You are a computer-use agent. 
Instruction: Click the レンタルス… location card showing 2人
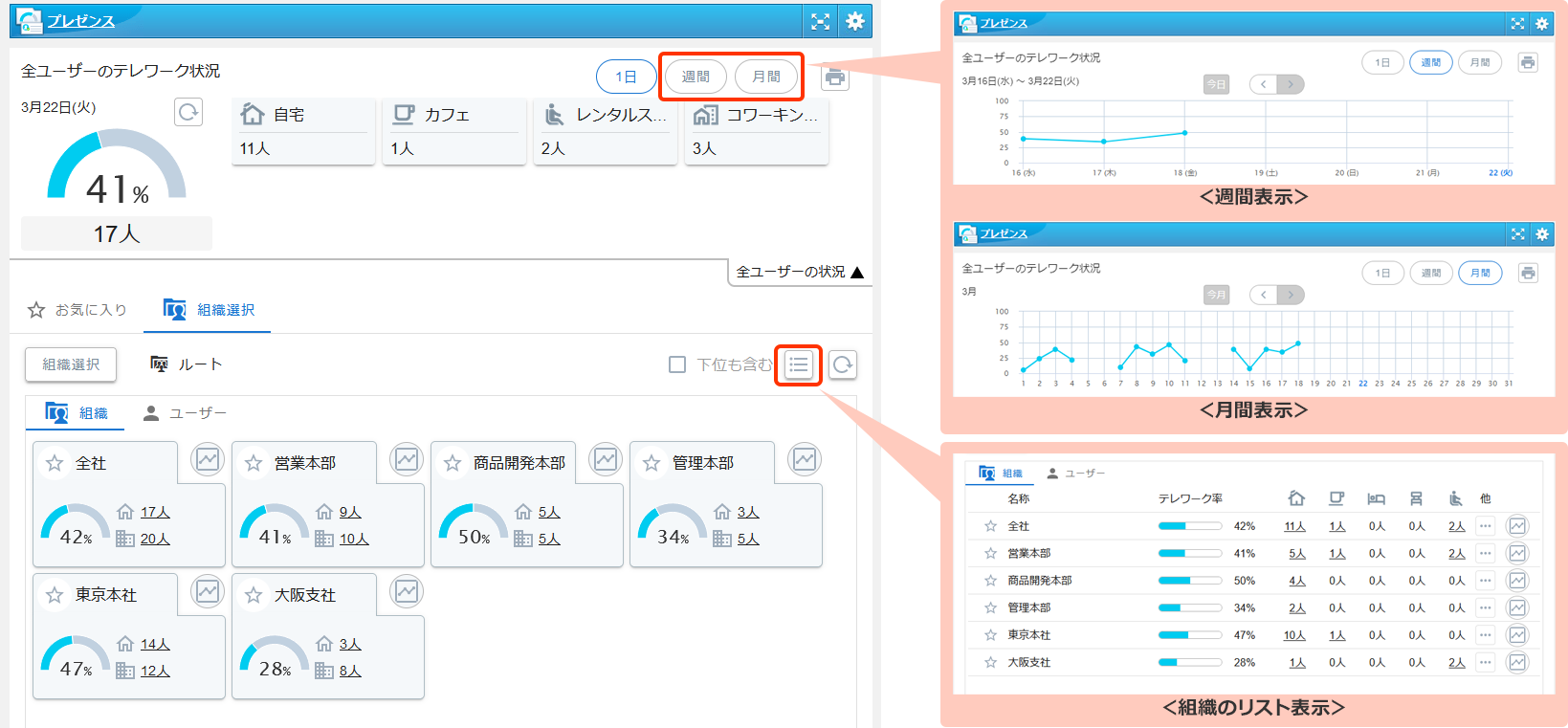[x=606, y=131]
